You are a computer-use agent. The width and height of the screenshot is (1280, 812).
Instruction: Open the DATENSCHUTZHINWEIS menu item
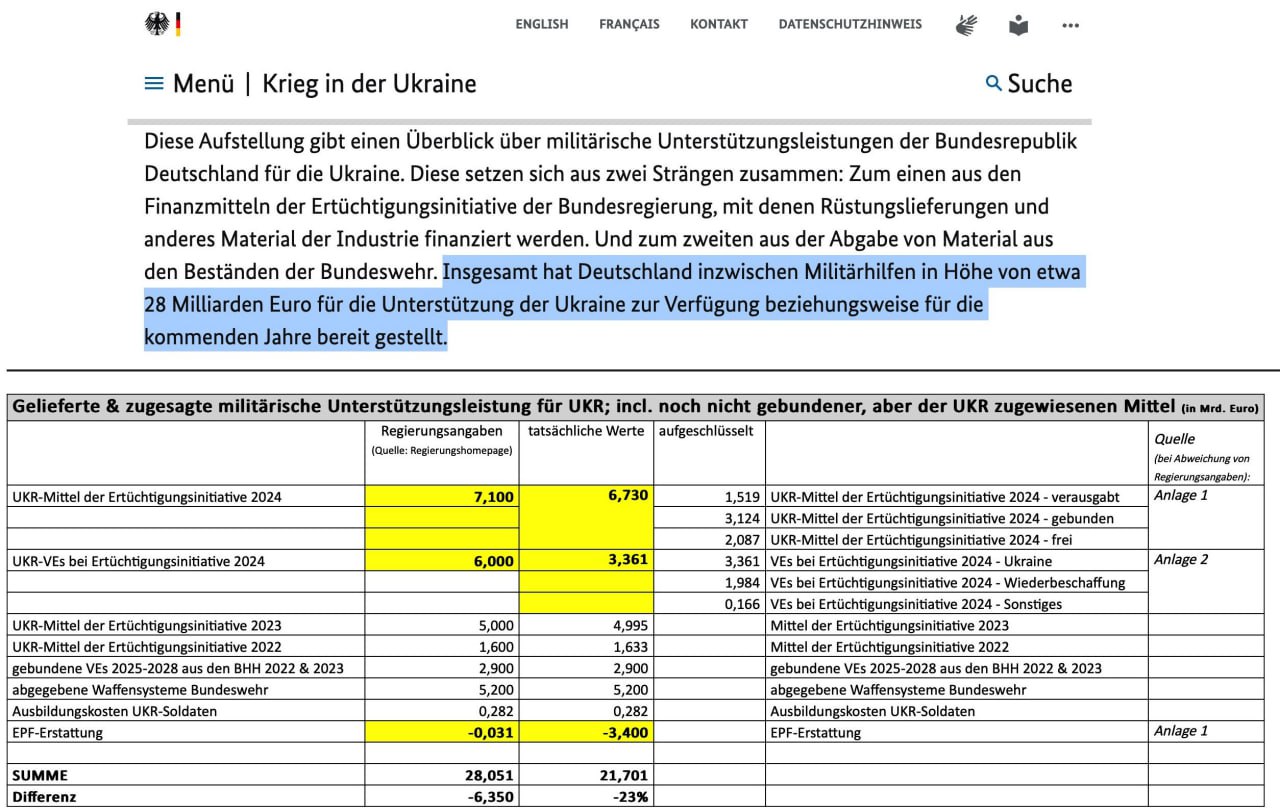point(850,24)
